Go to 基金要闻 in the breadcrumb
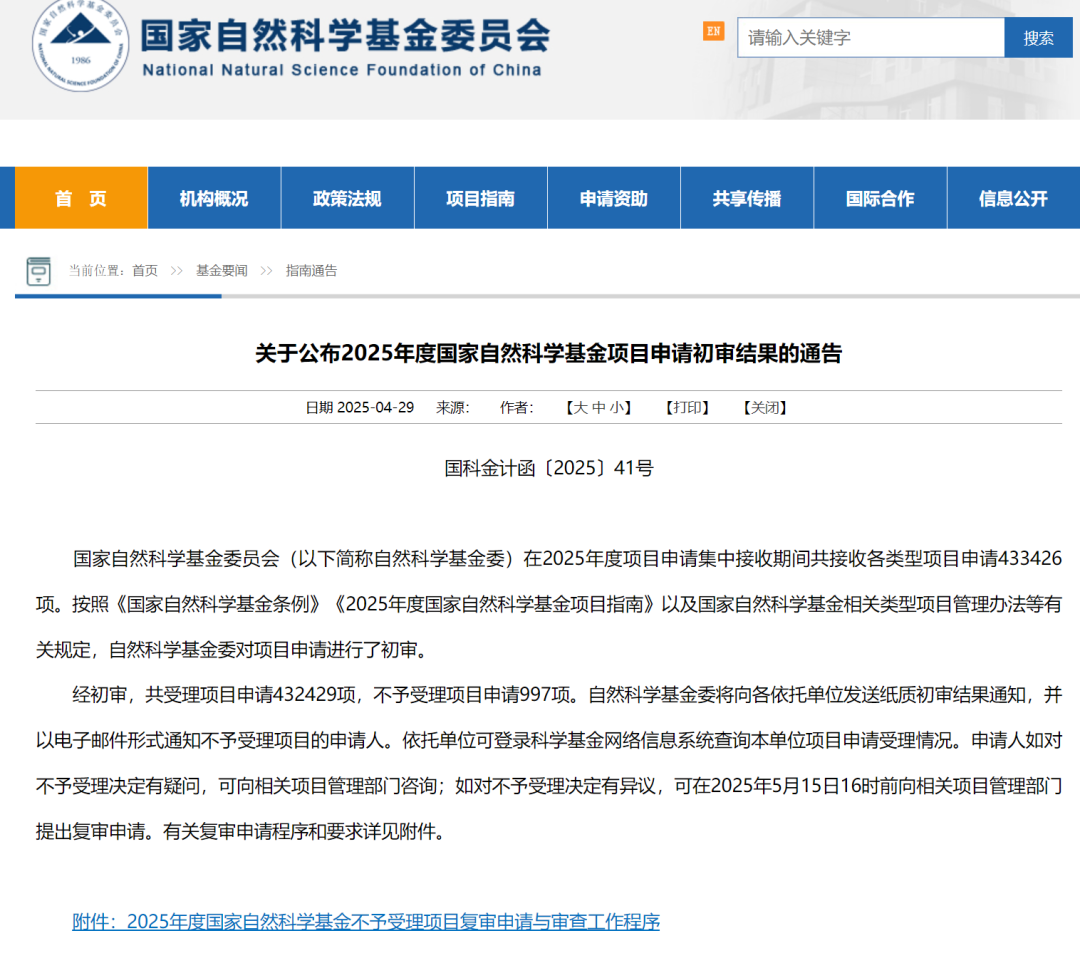This screenshot has width=1080, height=973. point(221,271)
